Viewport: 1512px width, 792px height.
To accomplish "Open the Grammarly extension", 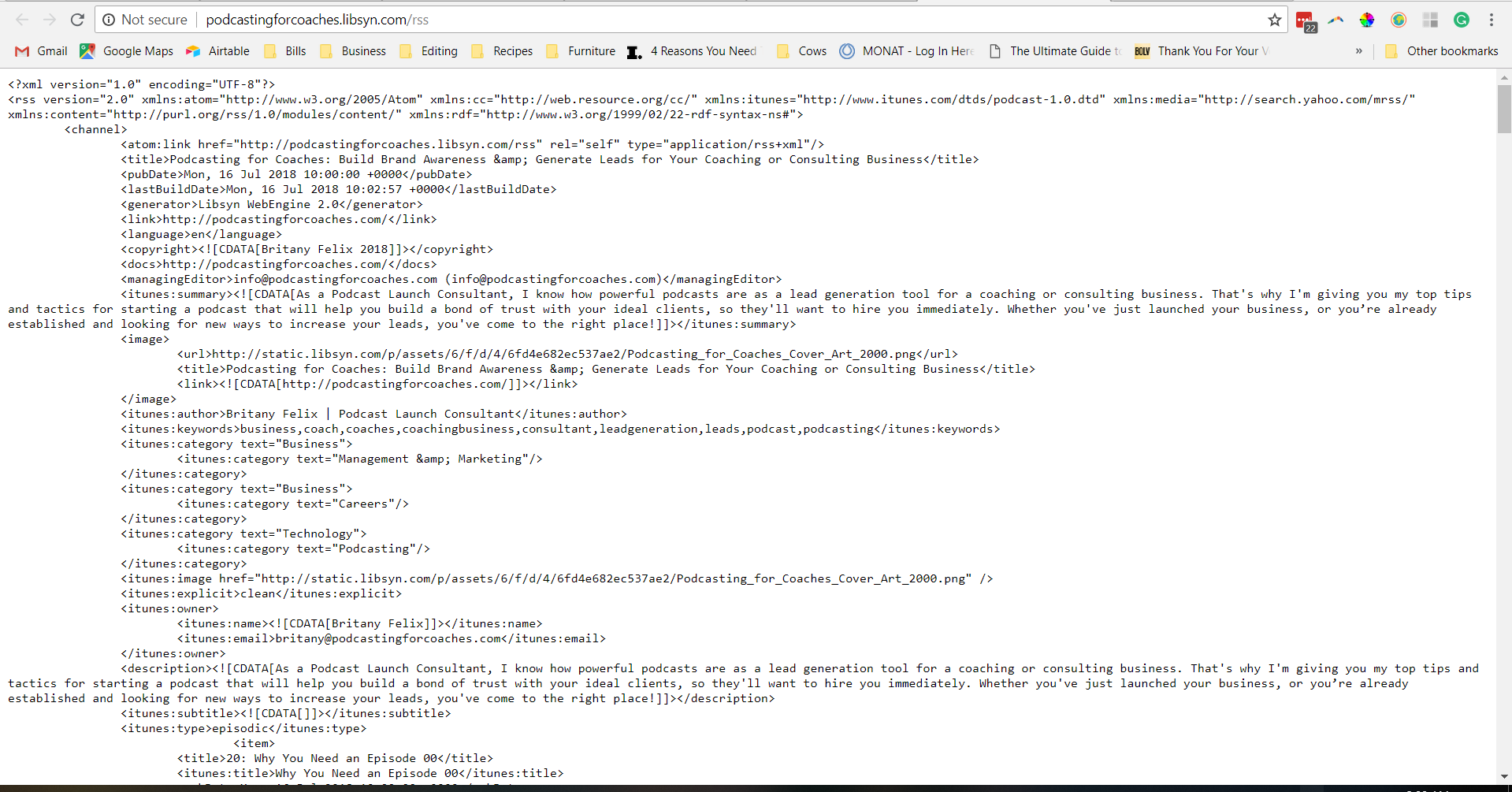I will click(1462, 20).
